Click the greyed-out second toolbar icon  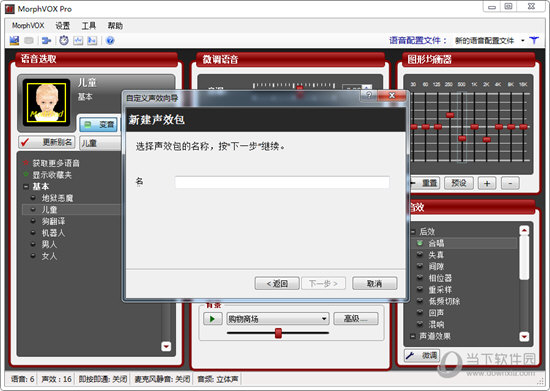29,41
